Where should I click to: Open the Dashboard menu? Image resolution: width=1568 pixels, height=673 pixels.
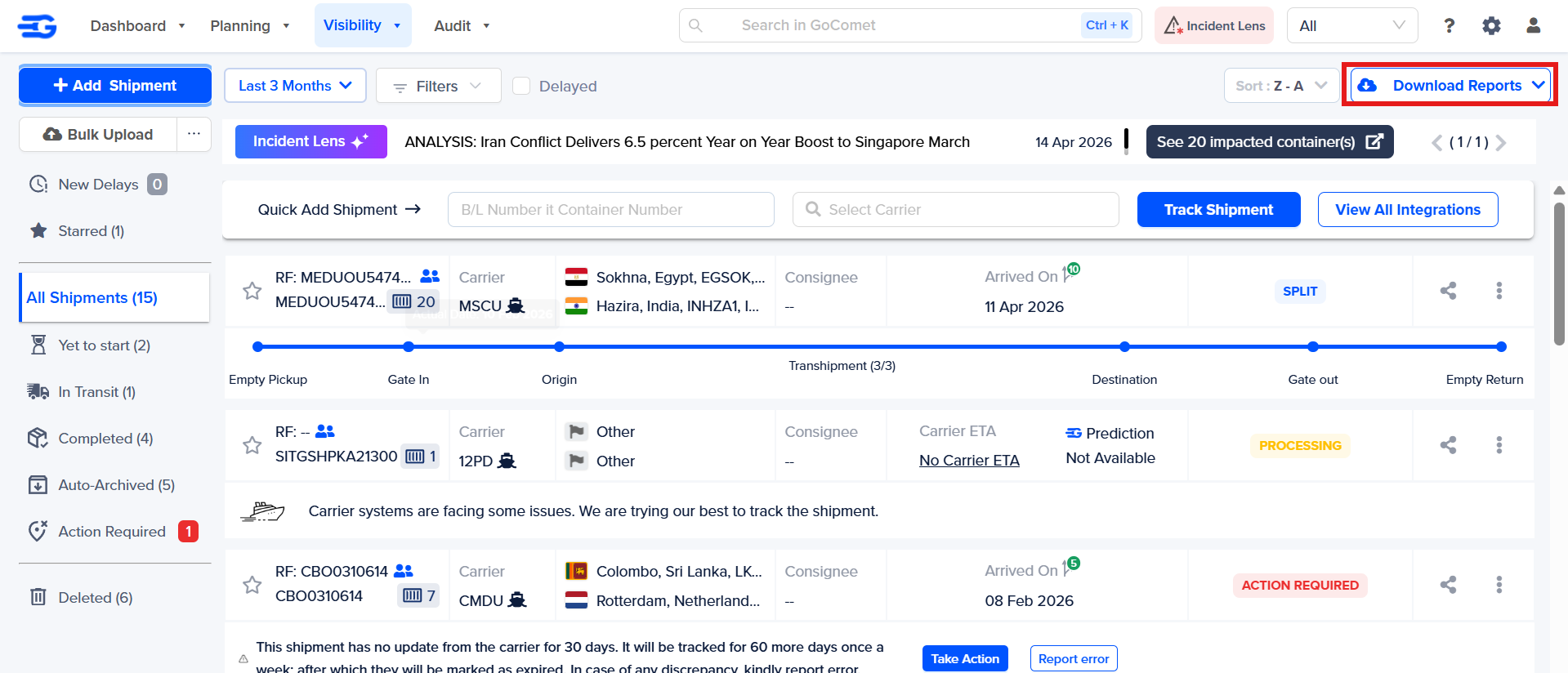pos(137,26)
